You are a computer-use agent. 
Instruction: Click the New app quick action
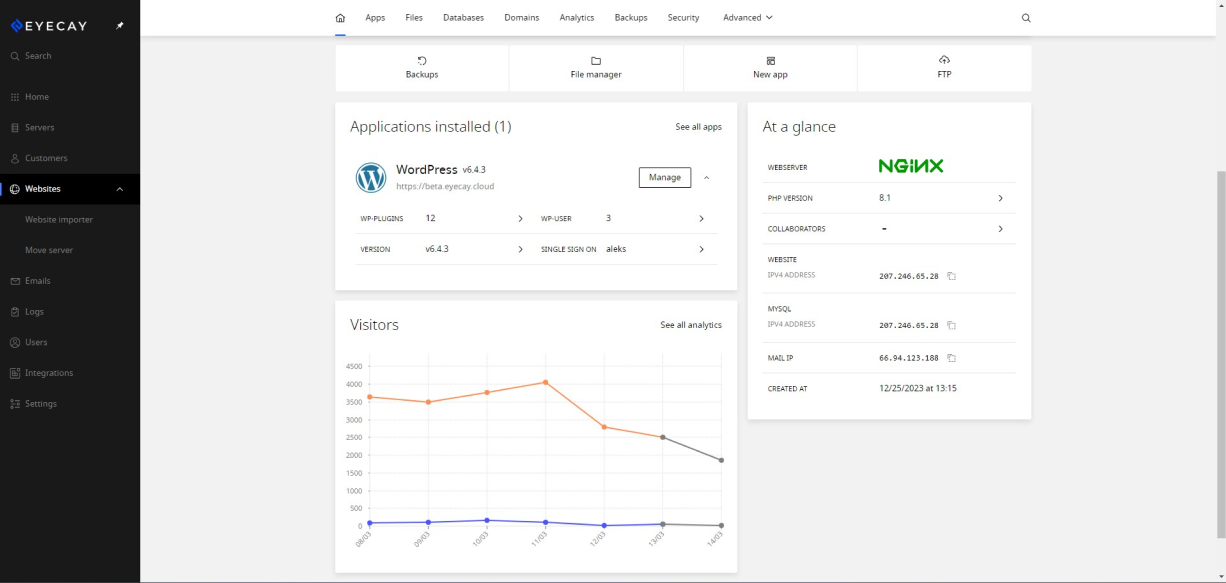(770, 68)
